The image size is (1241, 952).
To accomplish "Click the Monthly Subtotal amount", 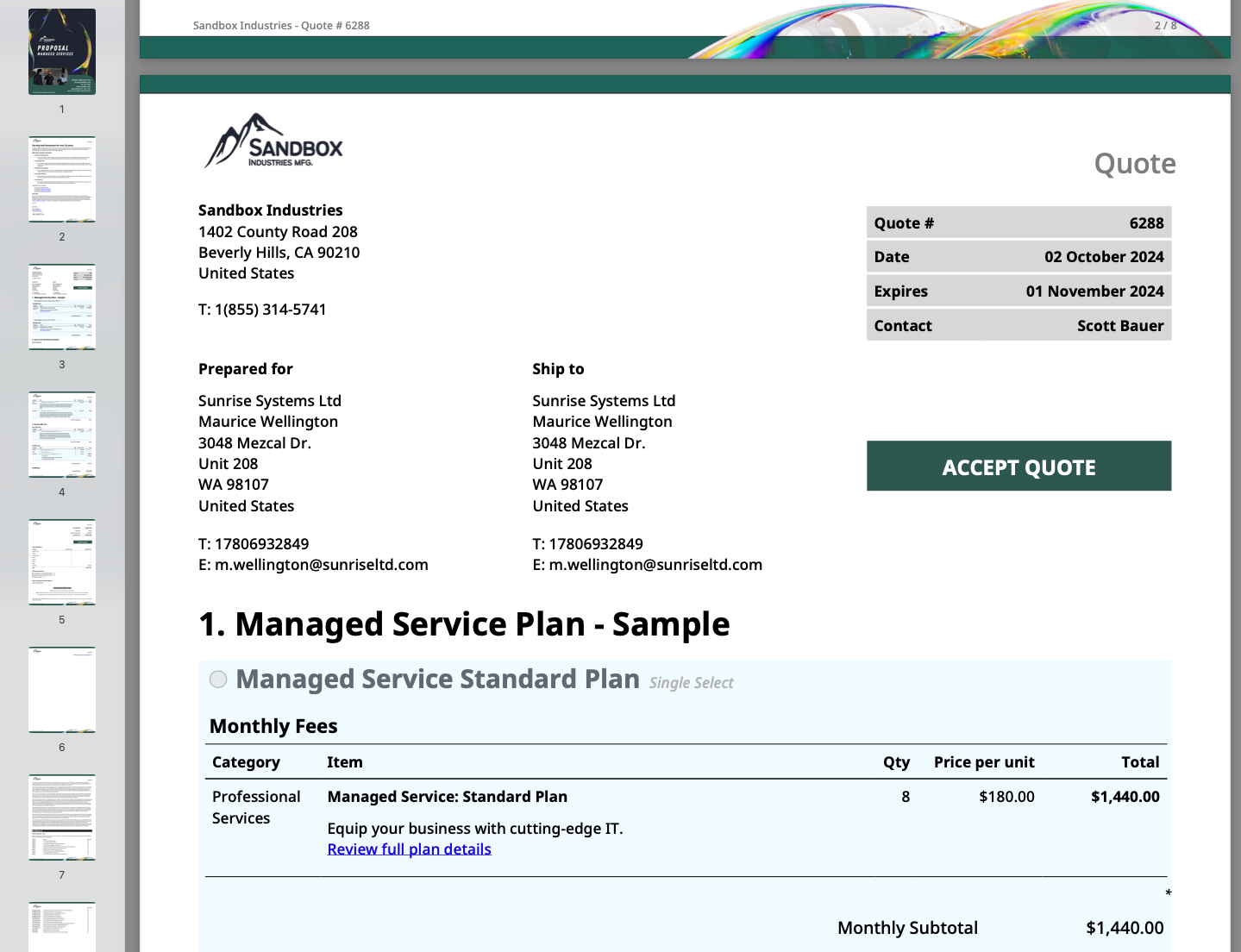I will pos(1125,928).
